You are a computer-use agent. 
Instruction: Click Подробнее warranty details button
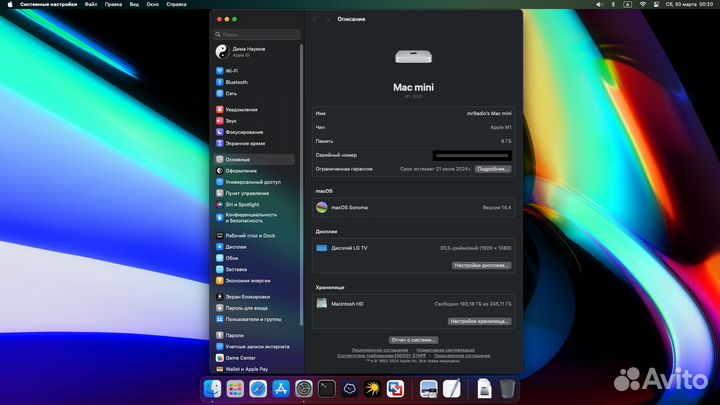click(493, 169)
